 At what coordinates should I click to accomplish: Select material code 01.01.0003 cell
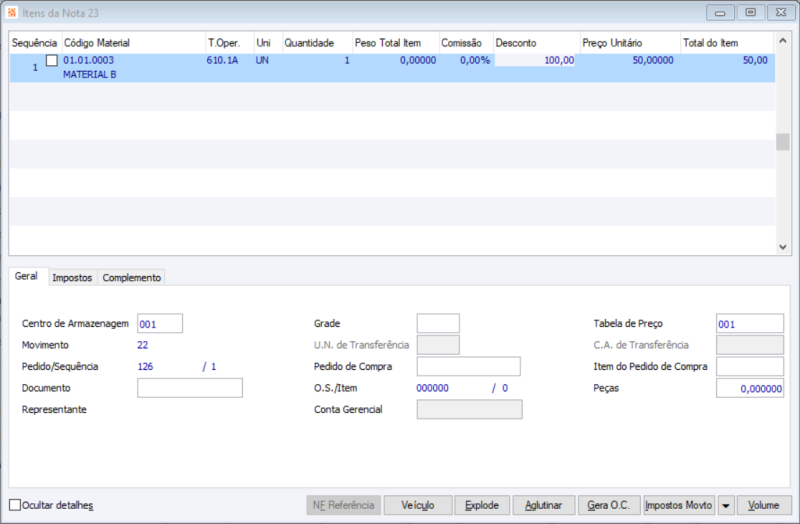tap(89, 60)
